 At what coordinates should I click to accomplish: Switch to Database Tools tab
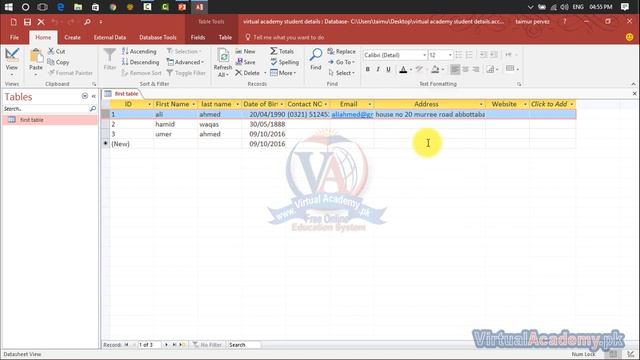point(158,37)
